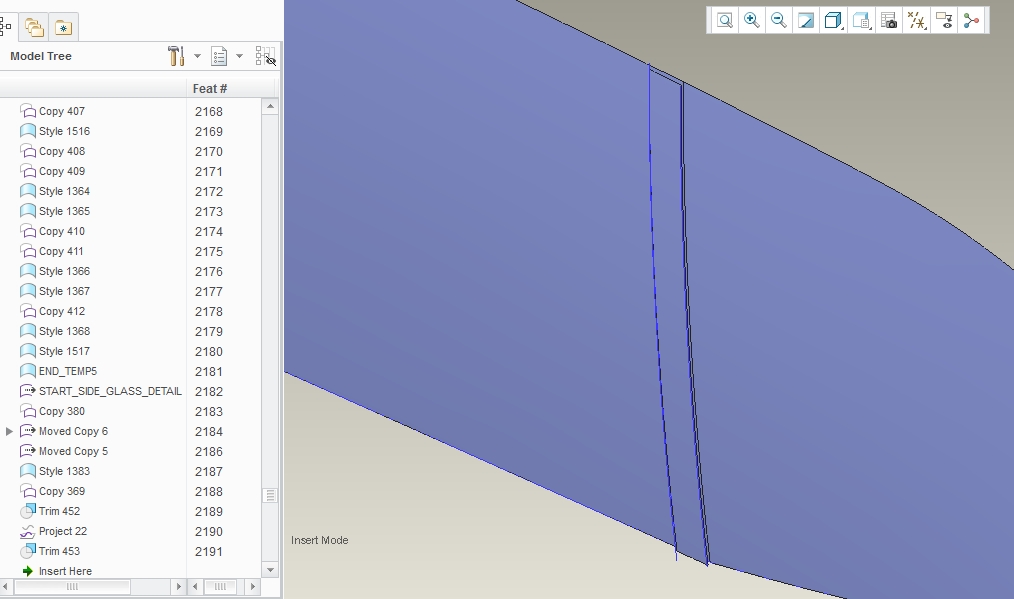Select the Copy 407 feature
The width and height of the screenshot is (1014, 599).
pyautogui.click(x=61, y=111)
